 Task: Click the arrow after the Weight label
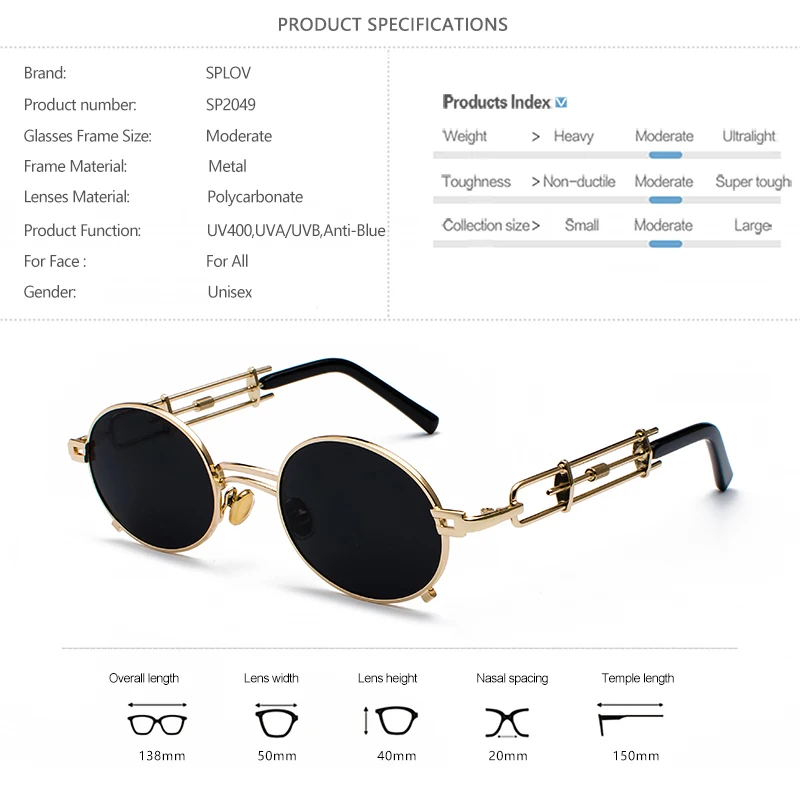535,137
